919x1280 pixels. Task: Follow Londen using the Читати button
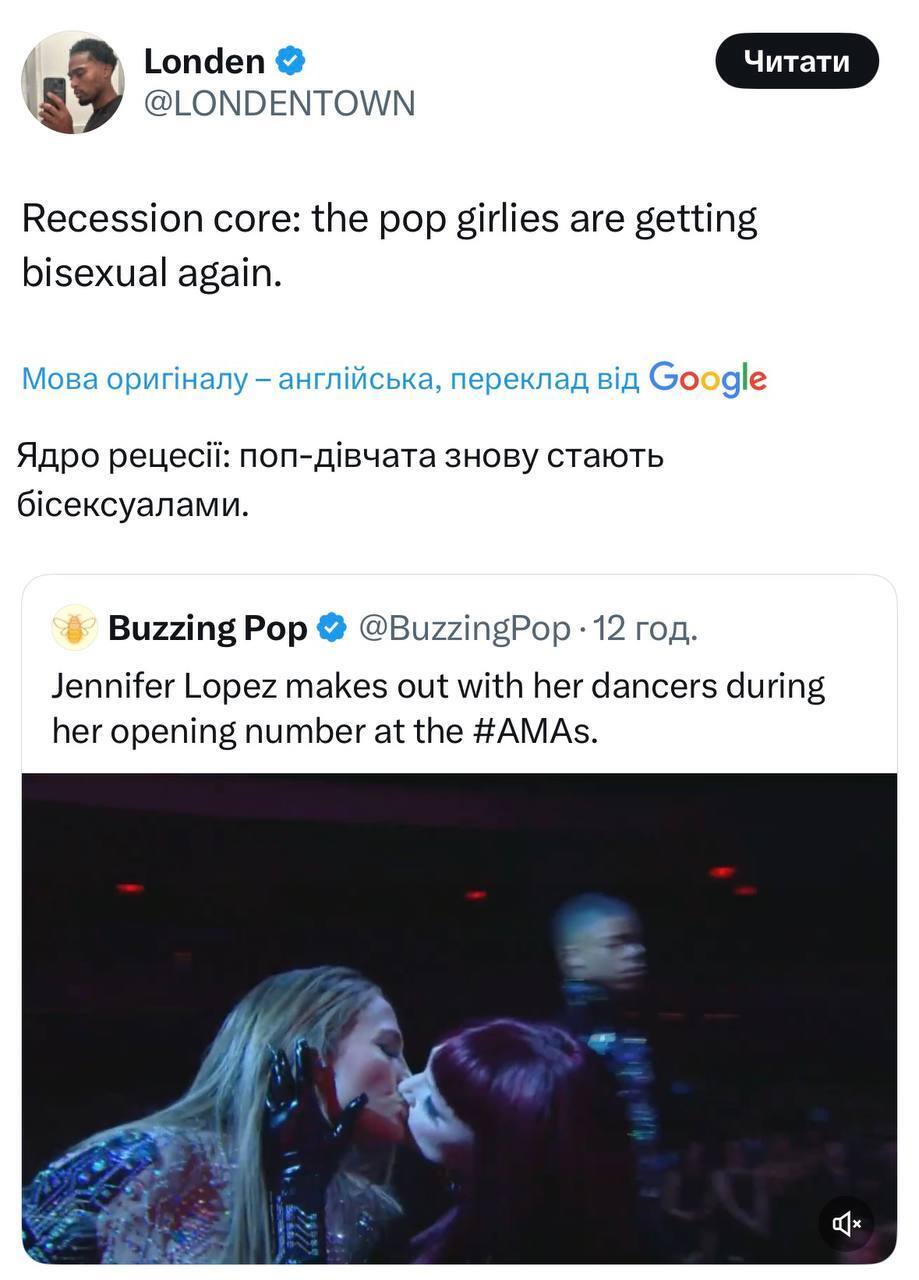click(797, 61)
